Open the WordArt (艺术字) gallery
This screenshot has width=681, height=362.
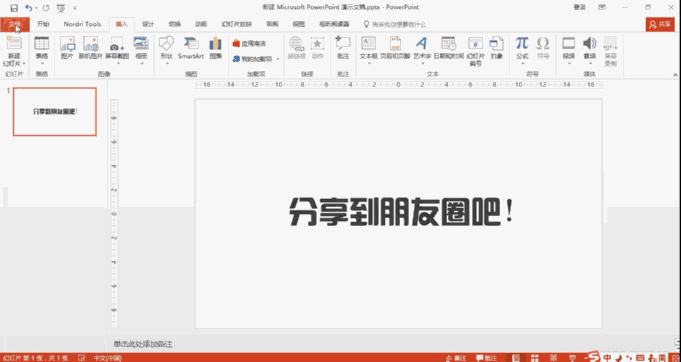point(422,50)
